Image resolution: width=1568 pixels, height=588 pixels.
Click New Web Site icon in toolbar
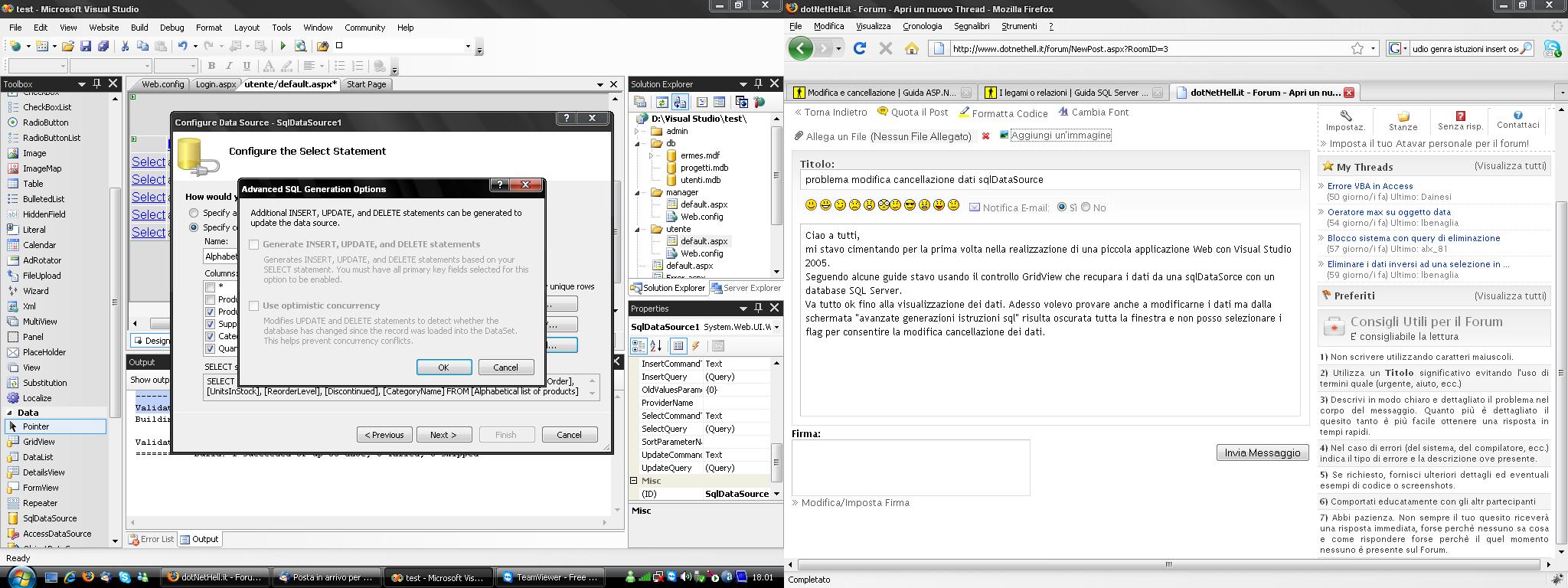pyautogui.click(x=15, y=46)
